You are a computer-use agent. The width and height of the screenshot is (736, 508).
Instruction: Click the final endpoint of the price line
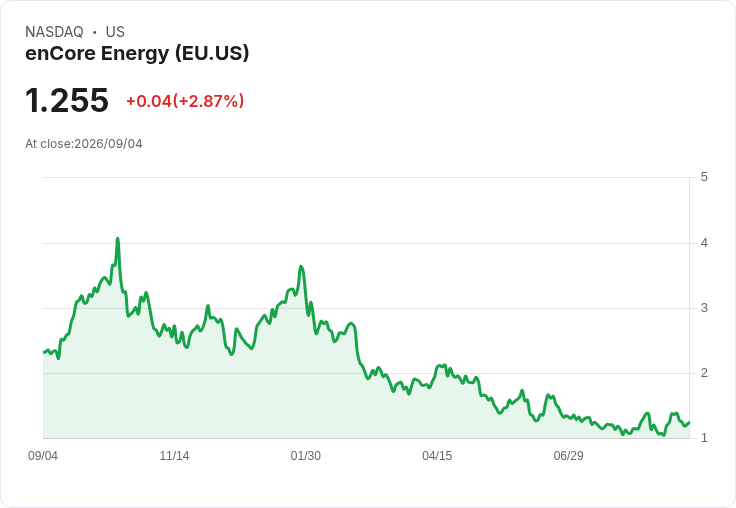pos(689,423)
